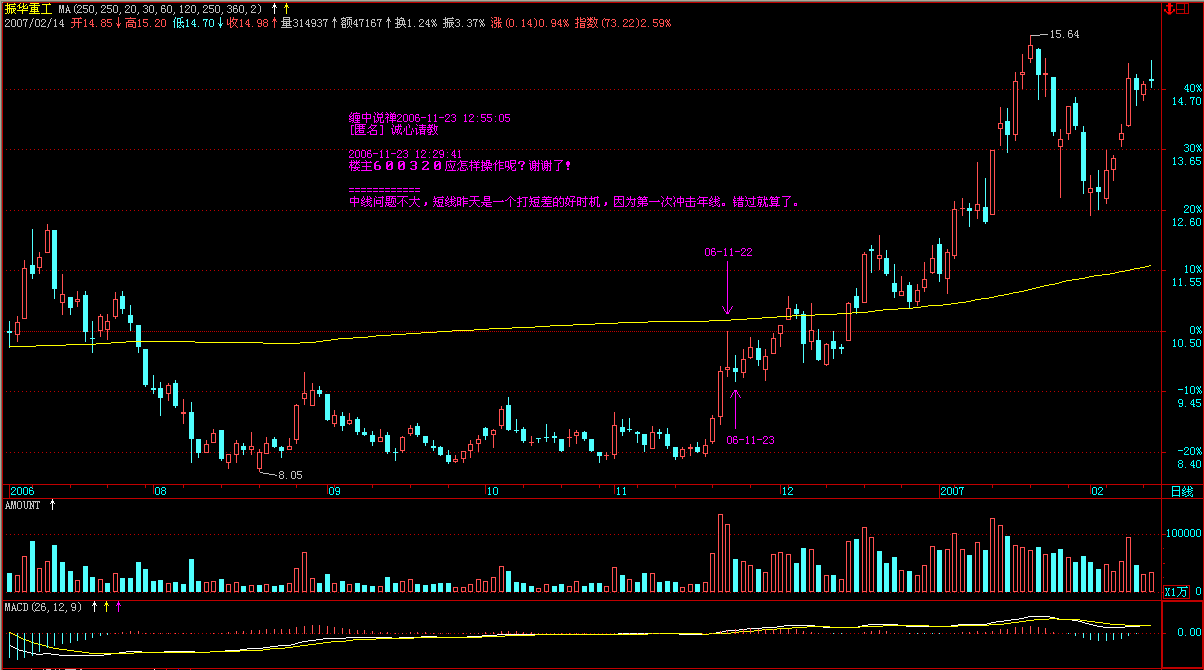Click the white arrow beside AMOUNT label
Viewport: 1204px width, 670px height.
pyautogui.click(x=52, y=505)
